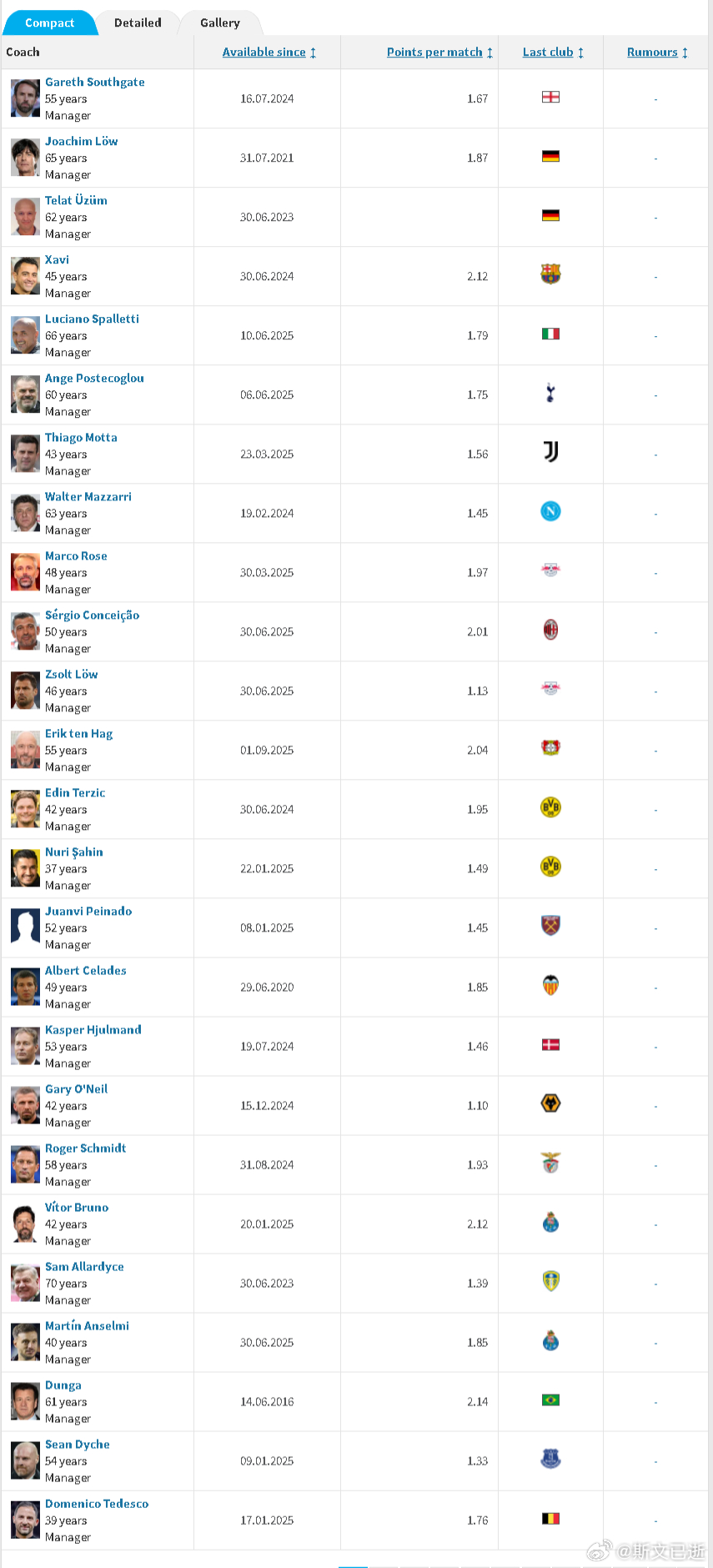Click the Wolves crest in Gary O'Neil's row
The image size is (713, 1568).
550,1103
